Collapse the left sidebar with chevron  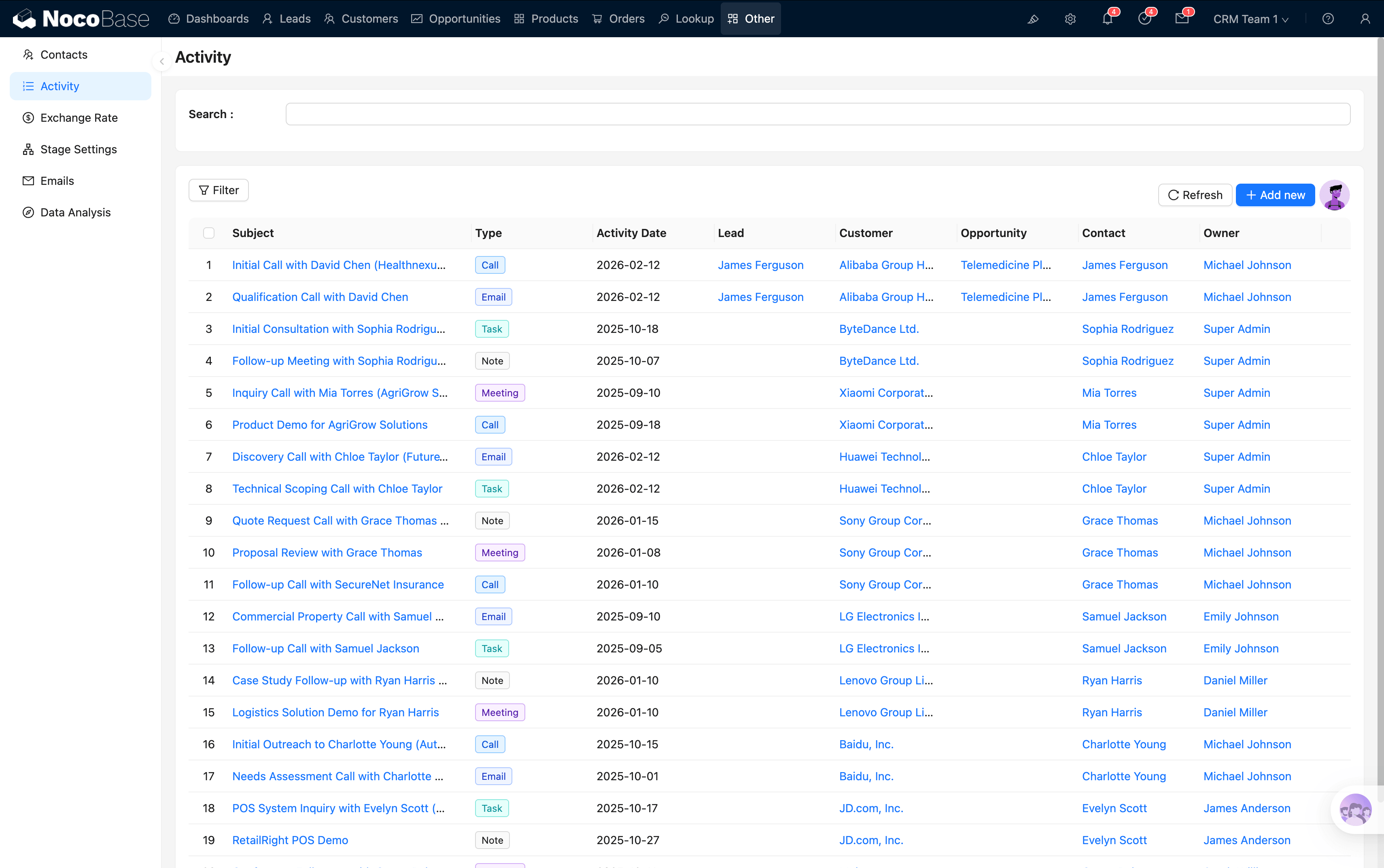pos(162,61)
